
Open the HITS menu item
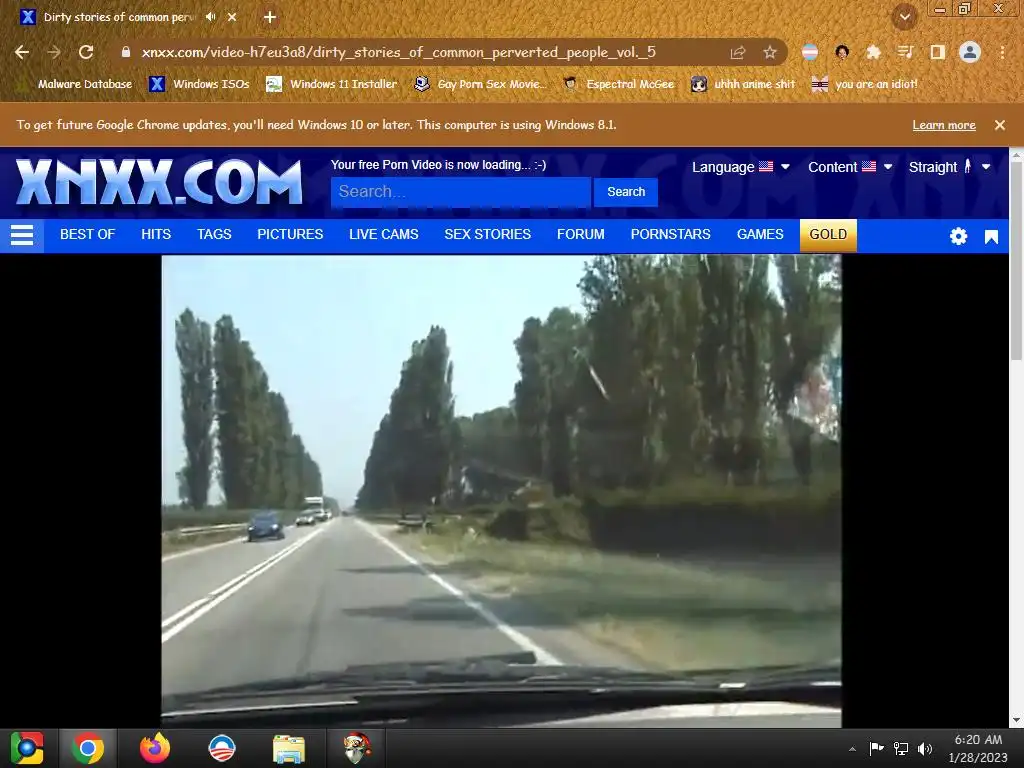click(156, 234)
